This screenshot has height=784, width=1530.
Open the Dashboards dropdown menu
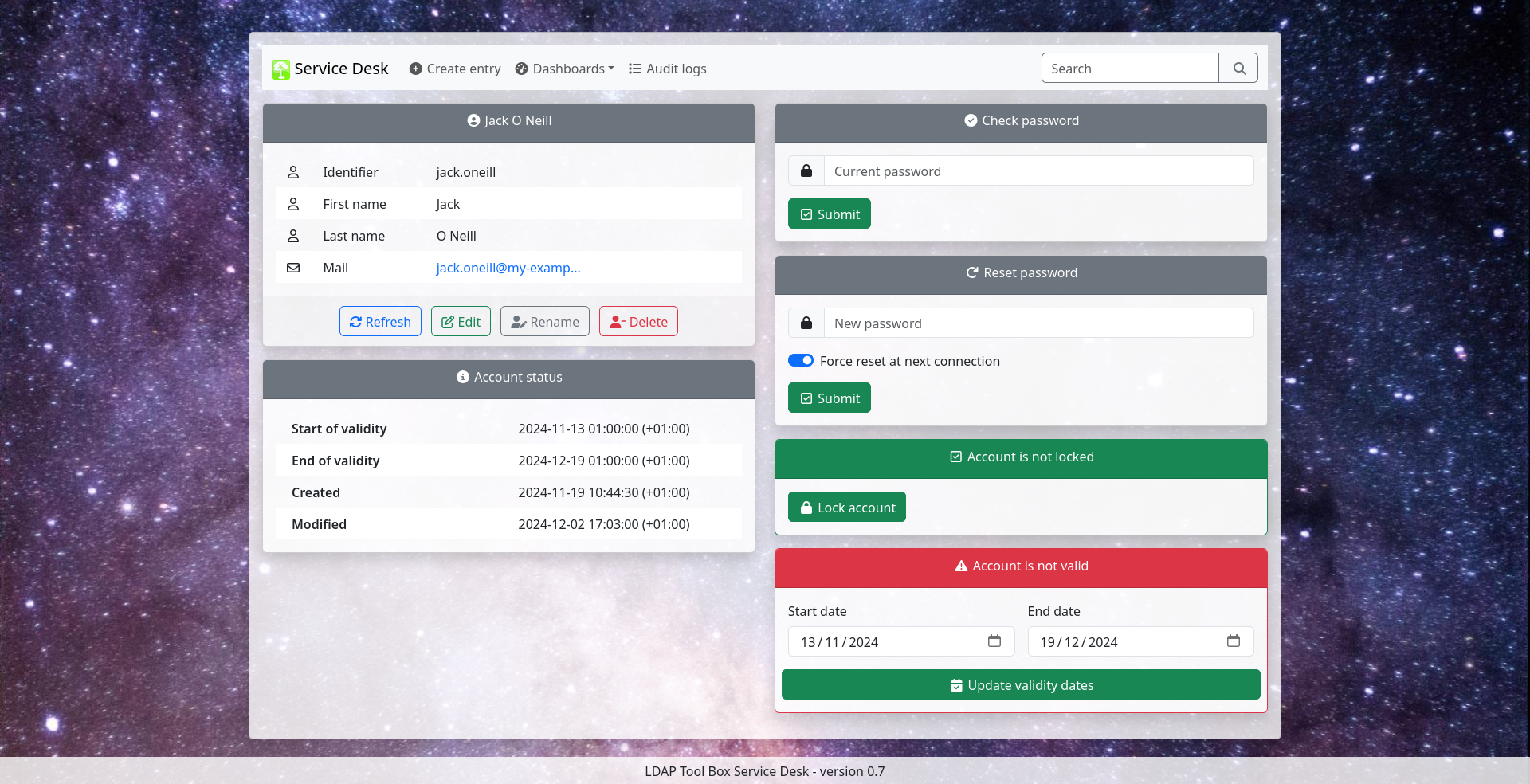point(565,69)
